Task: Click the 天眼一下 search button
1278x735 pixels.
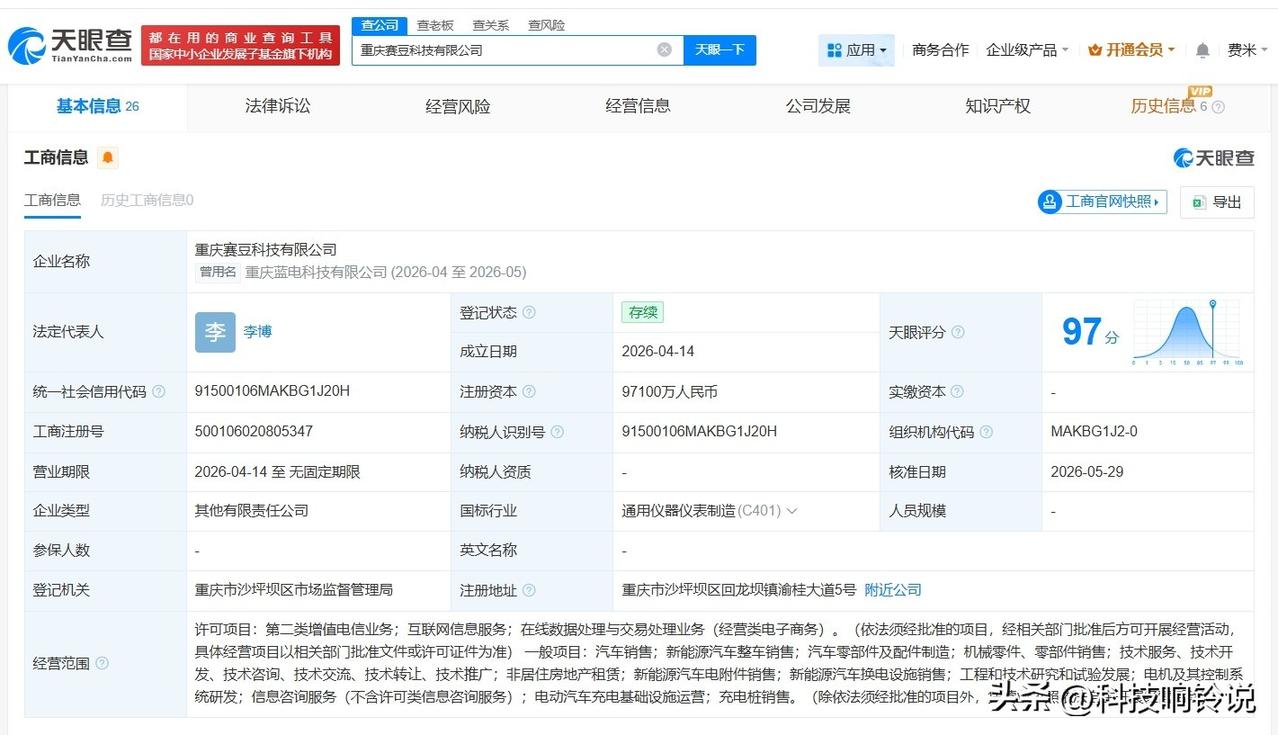Action: pos(720,50)
